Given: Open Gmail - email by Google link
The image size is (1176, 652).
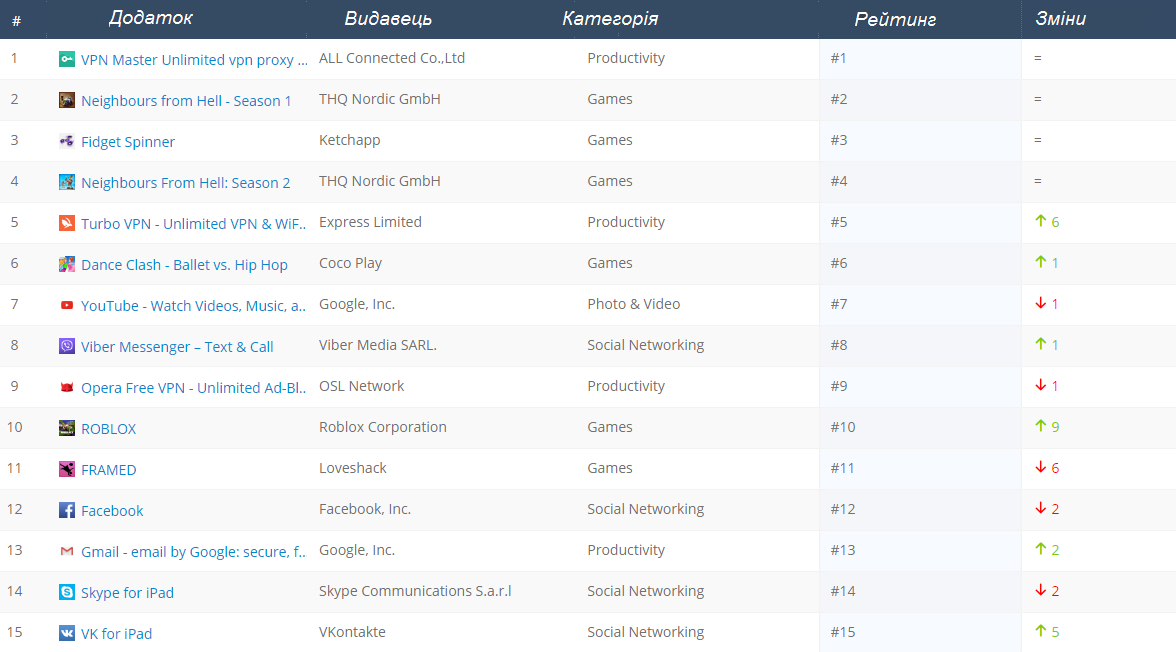Looking at the screenshot, I should pyautogui.click(x=194, y=552).
